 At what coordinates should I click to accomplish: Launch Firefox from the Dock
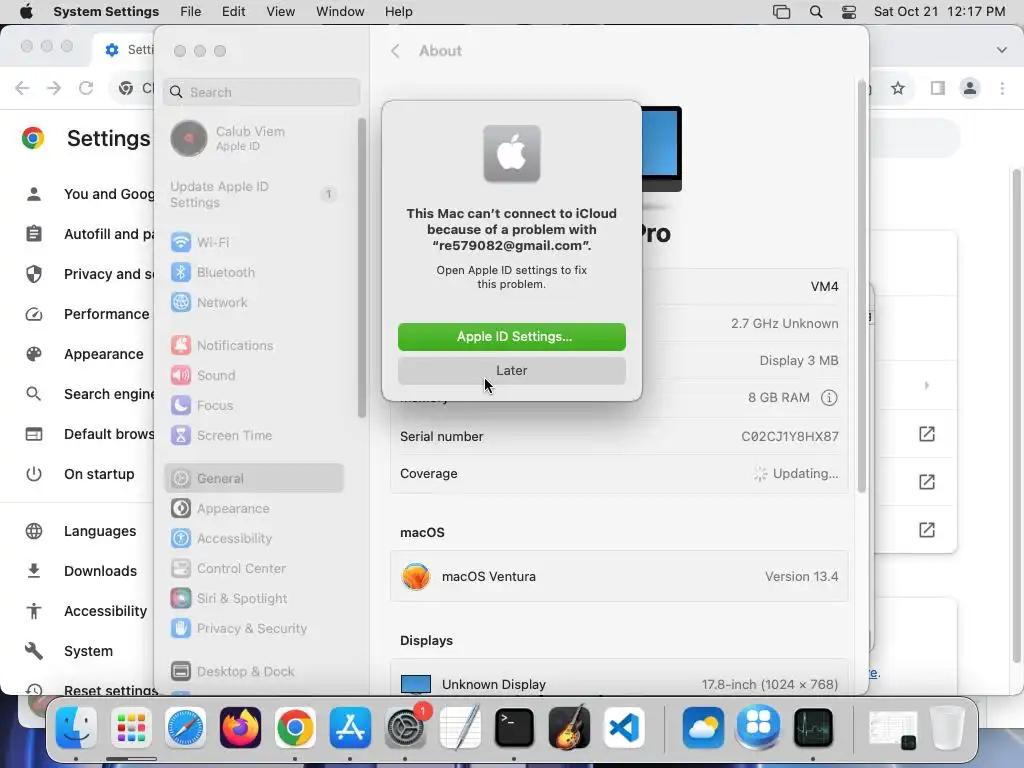(240, 728)
